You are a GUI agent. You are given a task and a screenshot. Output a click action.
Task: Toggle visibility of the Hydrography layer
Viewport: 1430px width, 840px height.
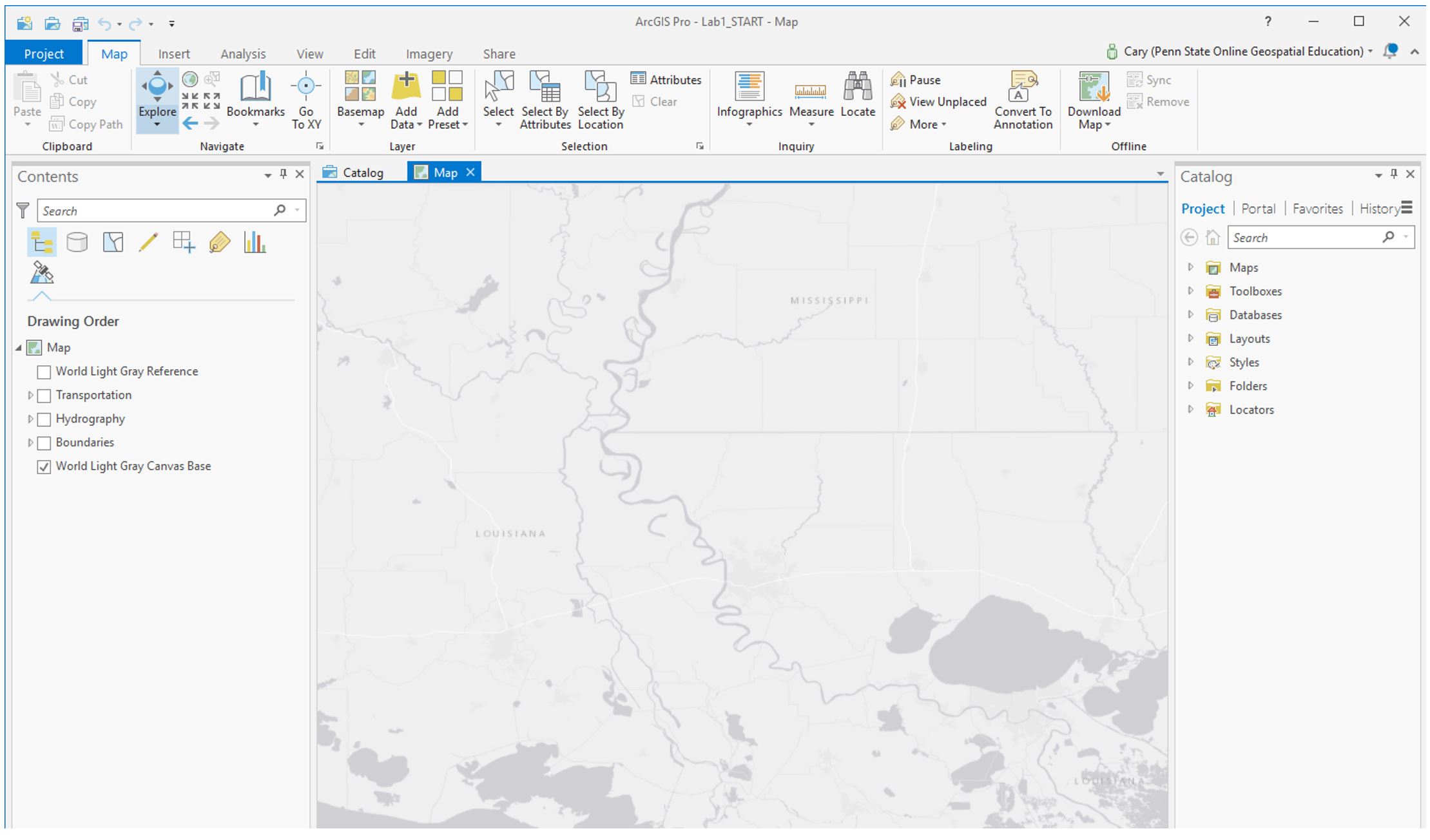(44, 419)
